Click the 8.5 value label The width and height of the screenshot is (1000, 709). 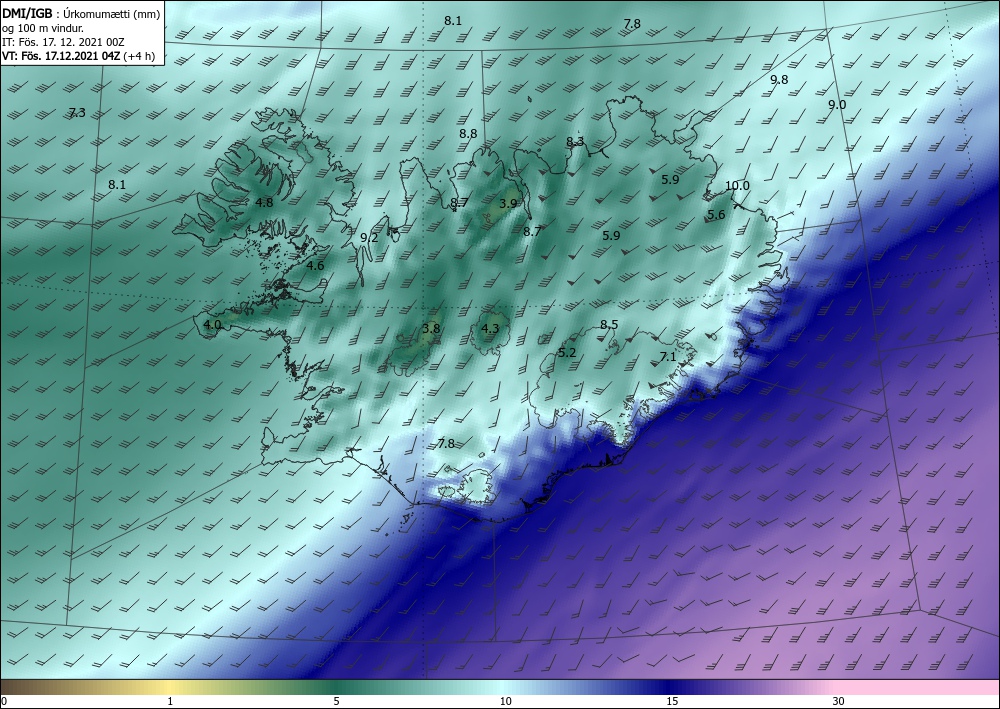point(609,325)
